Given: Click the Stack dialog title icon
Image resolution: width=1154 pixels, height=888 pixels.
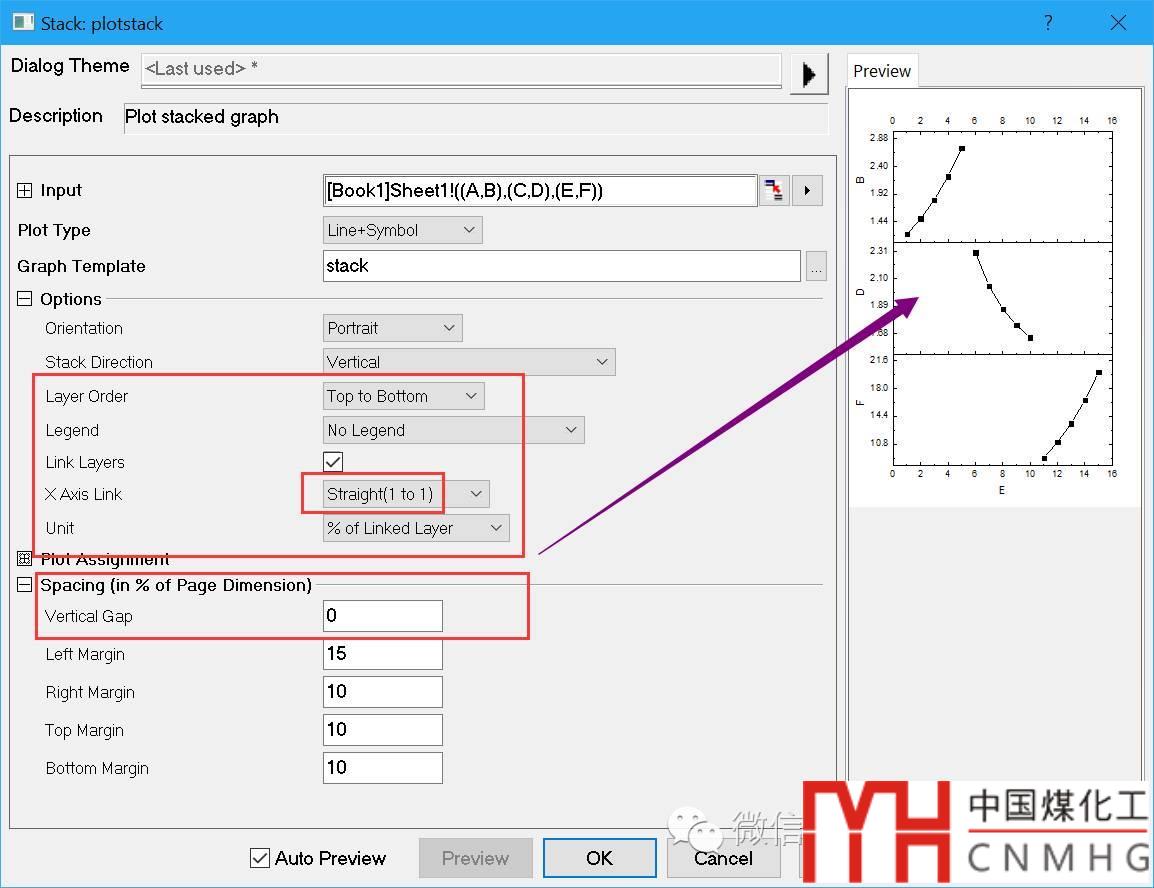Looking at the screenshot, I should tap(23, 22).
